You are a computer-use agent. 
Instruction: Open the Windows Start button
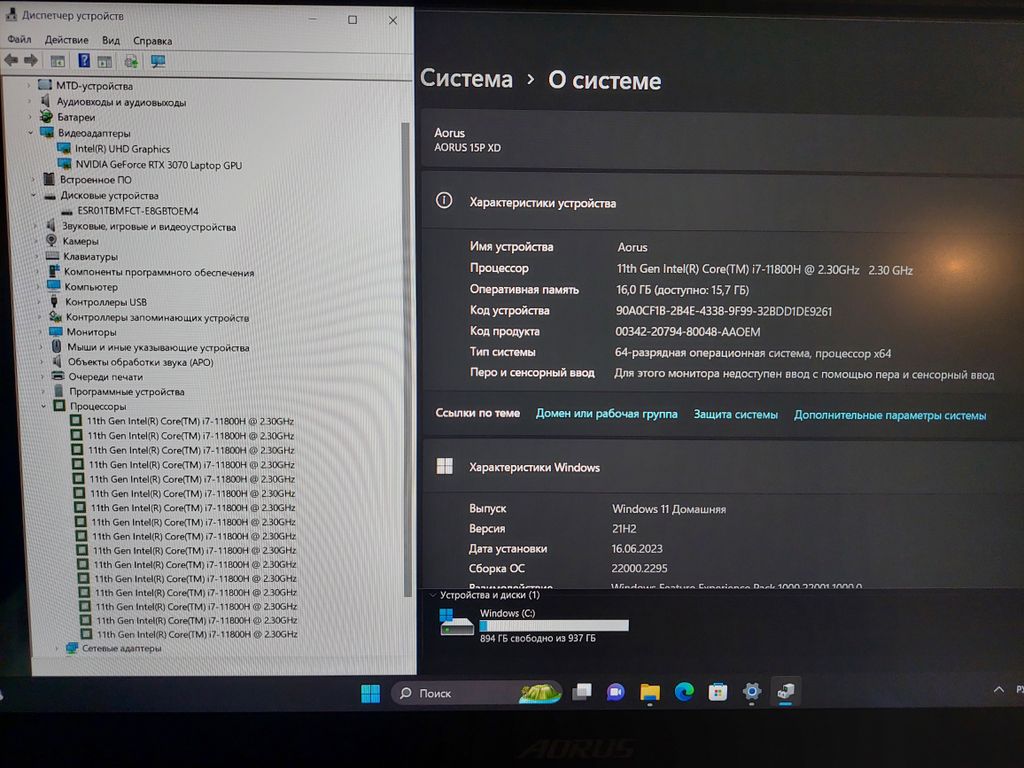[x=370, y=693]
